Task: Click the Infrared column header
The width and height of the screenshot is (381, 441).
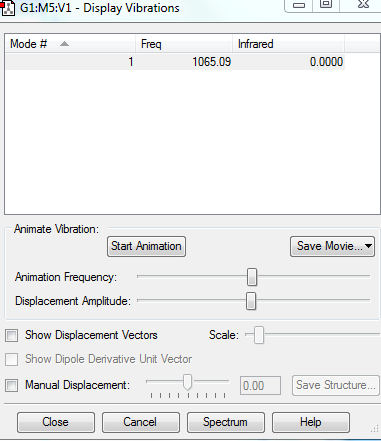Action: tap(288, 44)
